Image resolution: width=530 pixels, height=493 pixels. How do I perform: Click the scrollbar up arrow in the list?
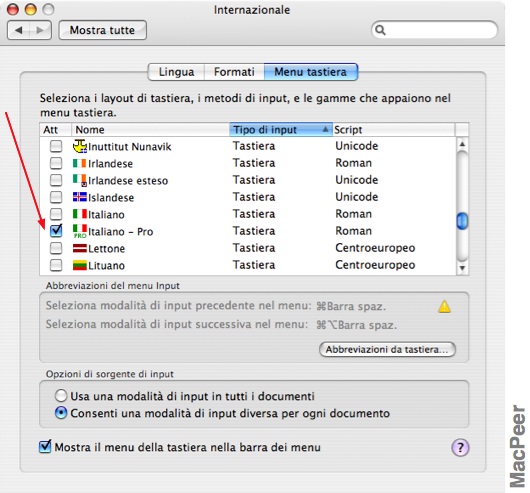click(x=462, y=144)
